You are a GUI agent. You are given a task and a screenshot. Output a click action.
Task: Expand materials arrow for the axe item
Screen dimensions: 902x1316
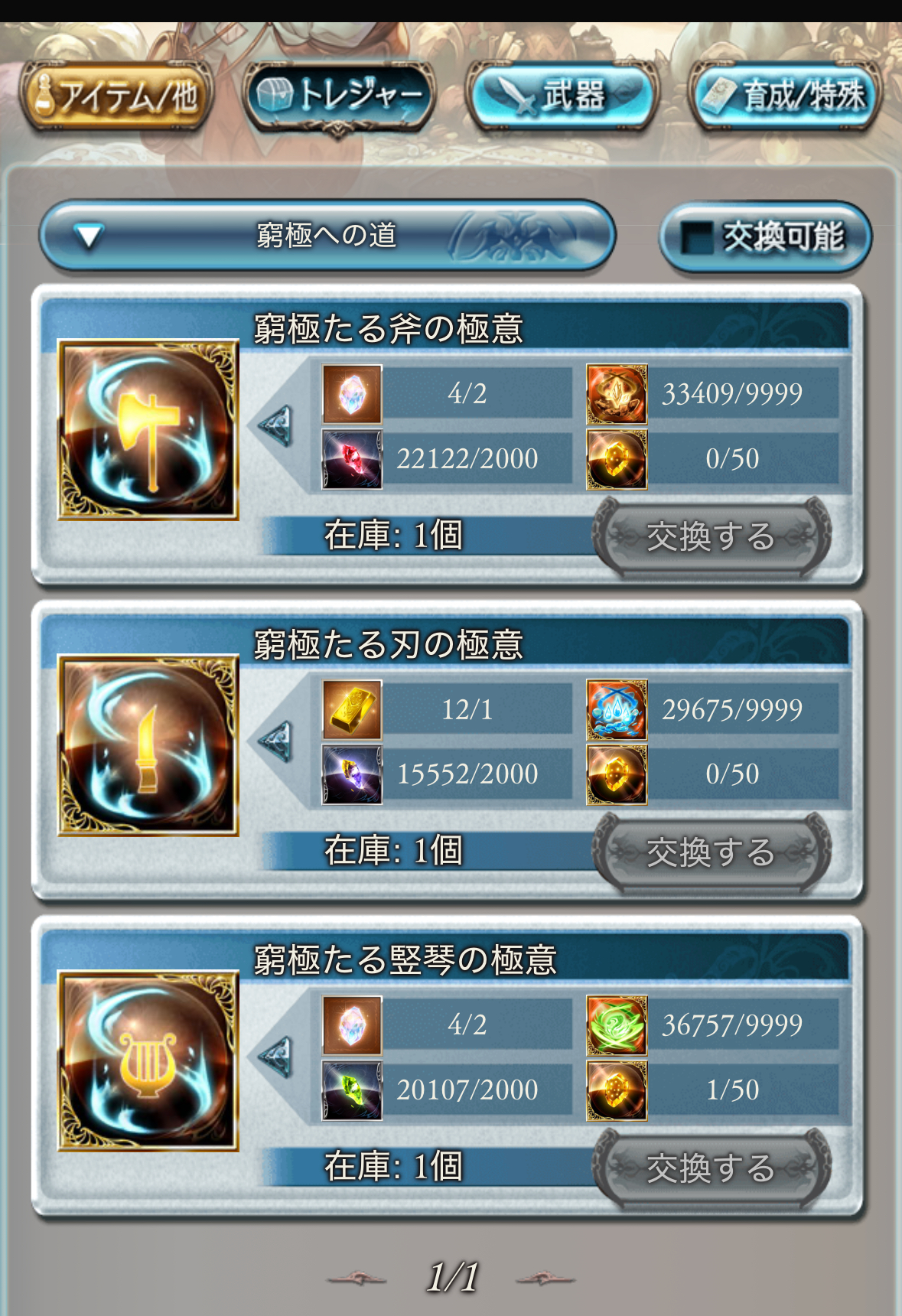[276, 426]
